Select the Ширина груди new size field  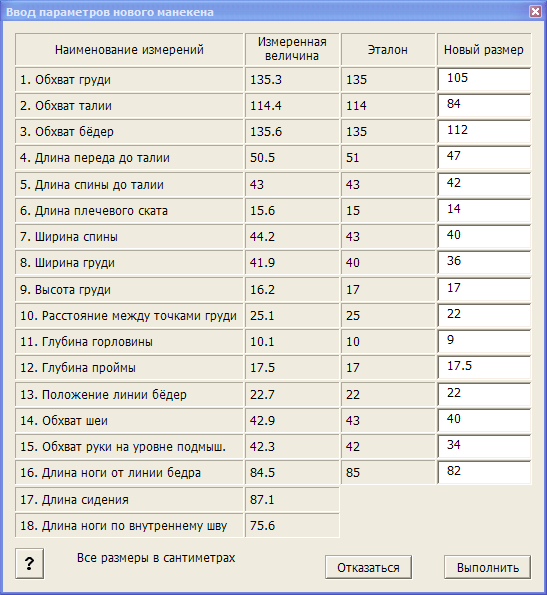tap(484, 263)
